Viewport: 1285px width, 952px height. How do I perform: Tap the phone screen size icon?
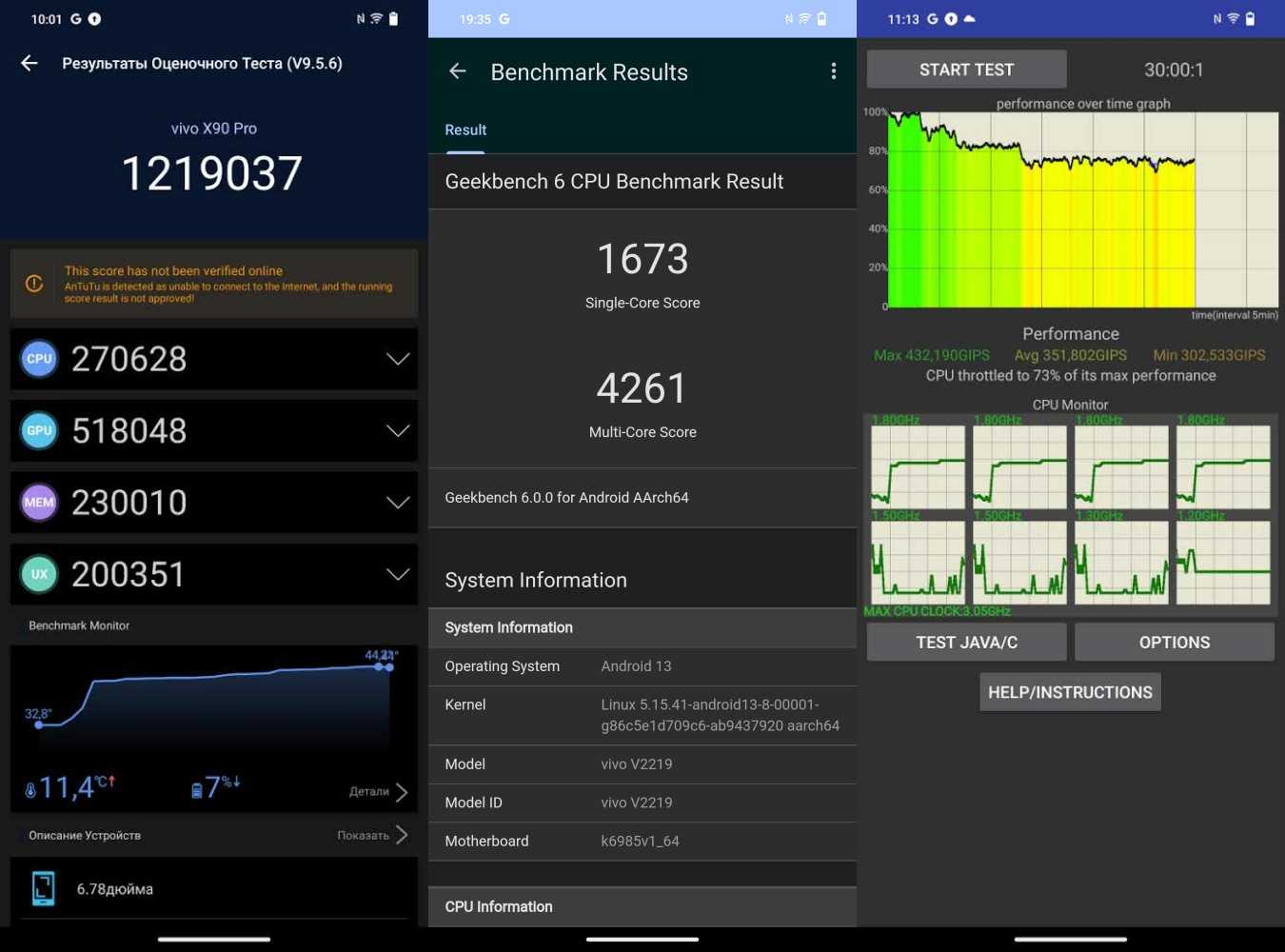tap(44, 888)
